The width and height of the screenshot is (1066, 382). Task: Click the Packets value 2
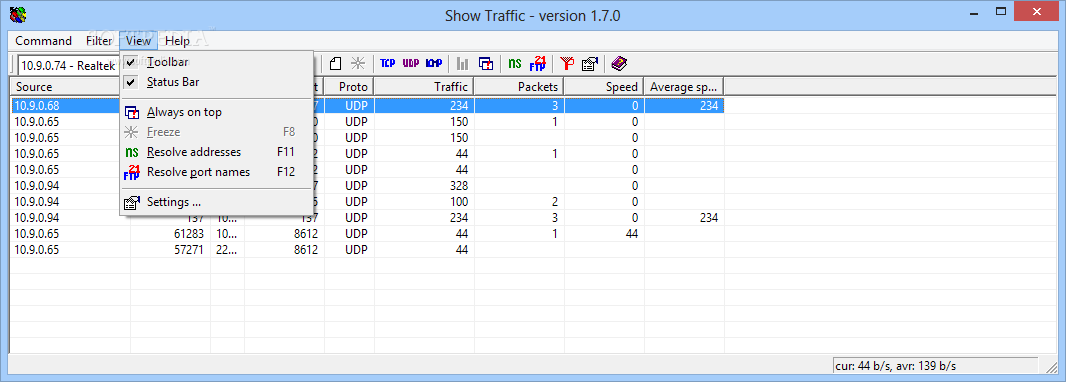point(555,202)
